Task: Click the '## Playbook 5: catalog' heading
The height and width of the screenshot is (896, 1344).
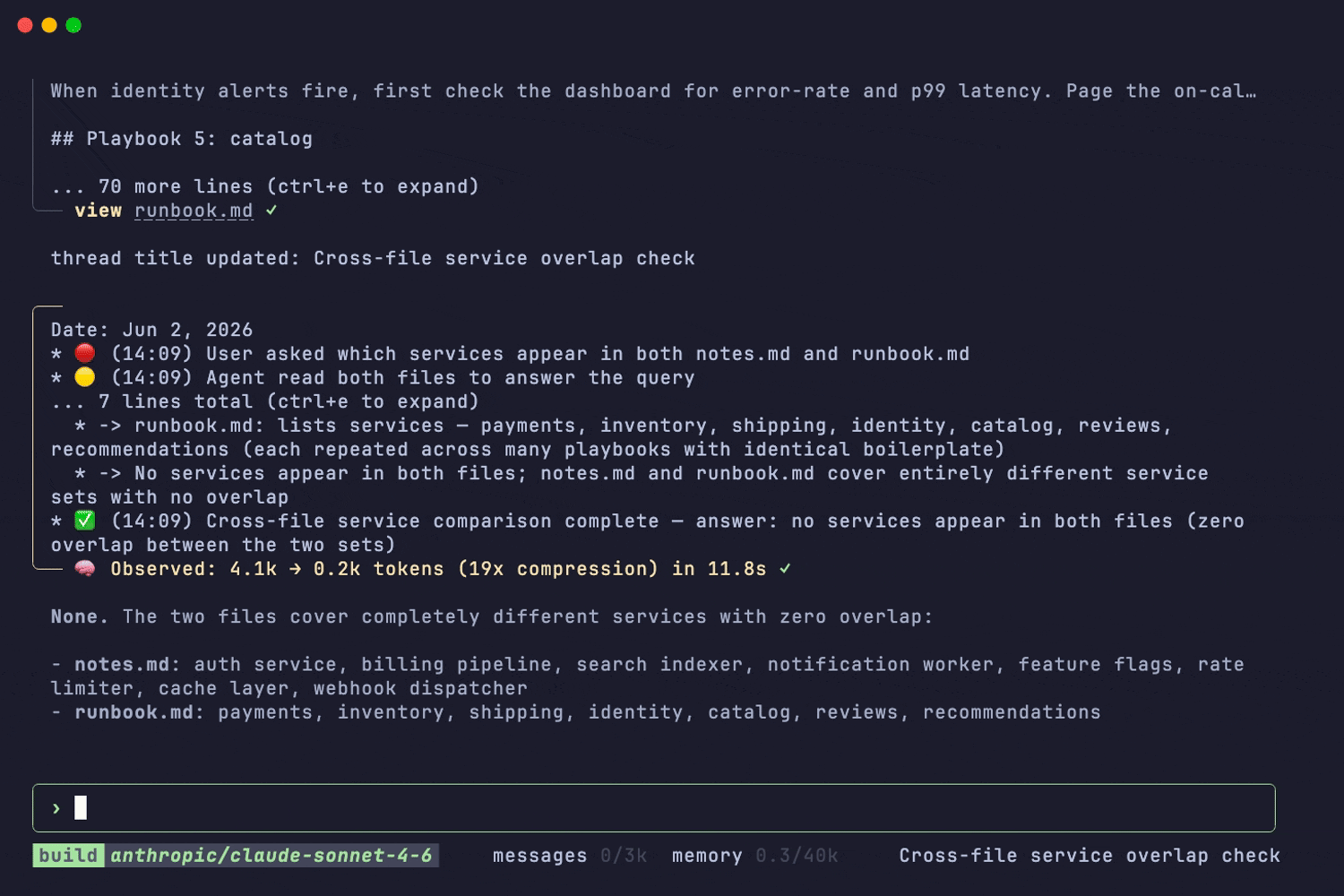Action: 182,139
